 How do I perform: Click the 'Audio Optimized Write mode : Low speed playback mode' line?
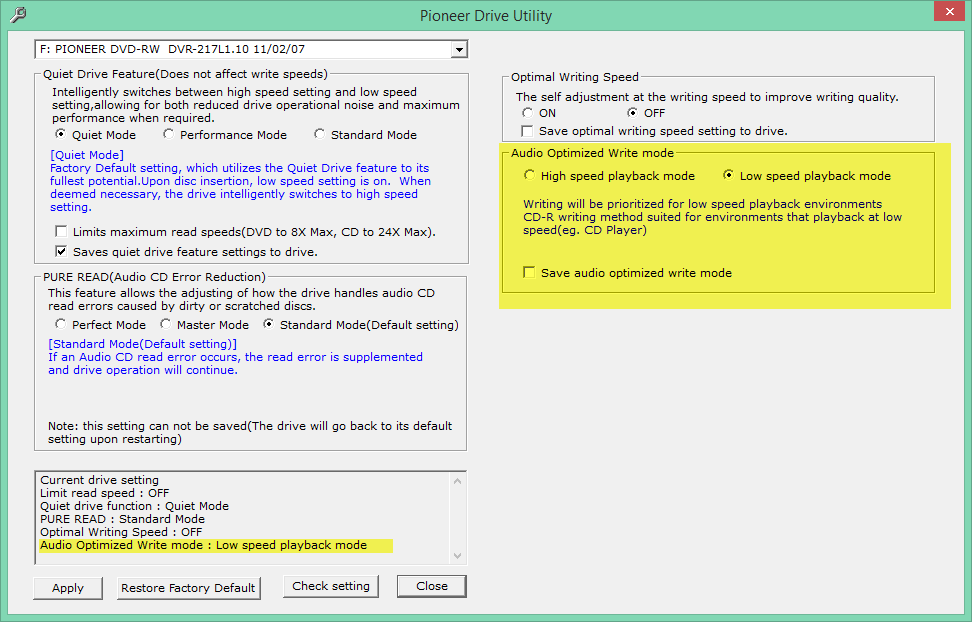point(203,545)
